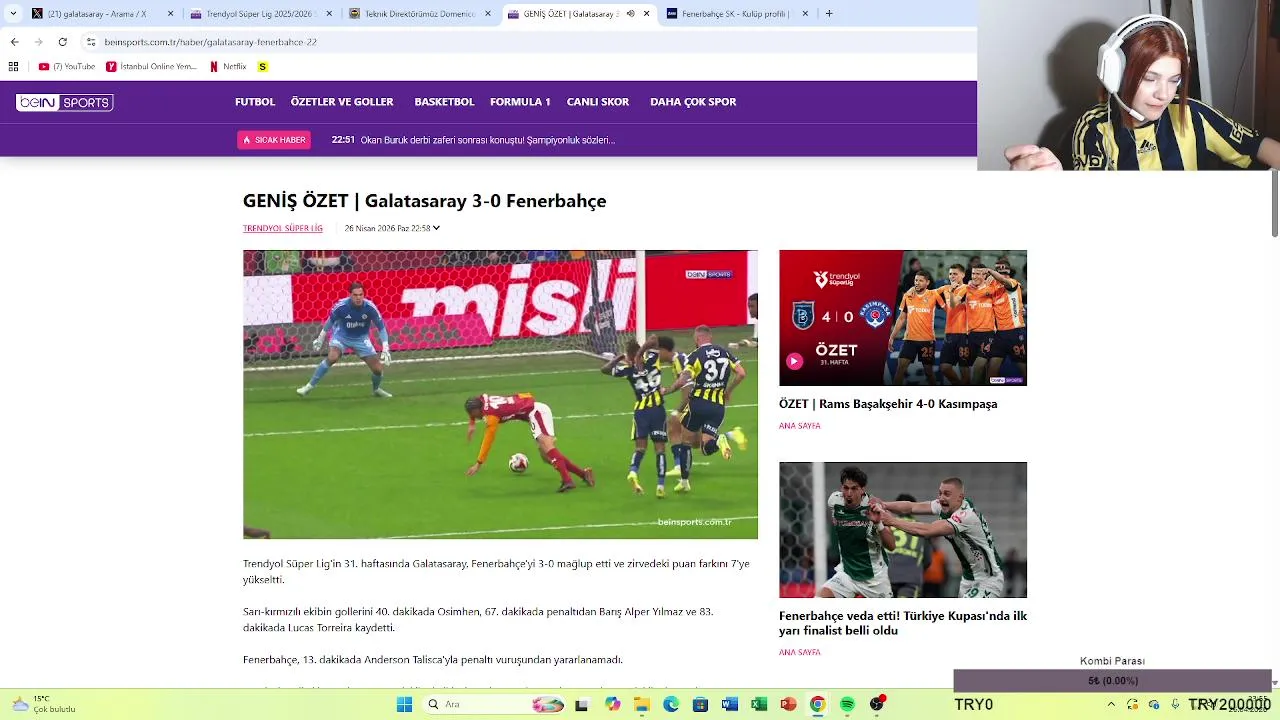Close the Trendyol Süper Lig tab
The height and width of the screenshot is (720, 1280).
[x=329, y=14]
